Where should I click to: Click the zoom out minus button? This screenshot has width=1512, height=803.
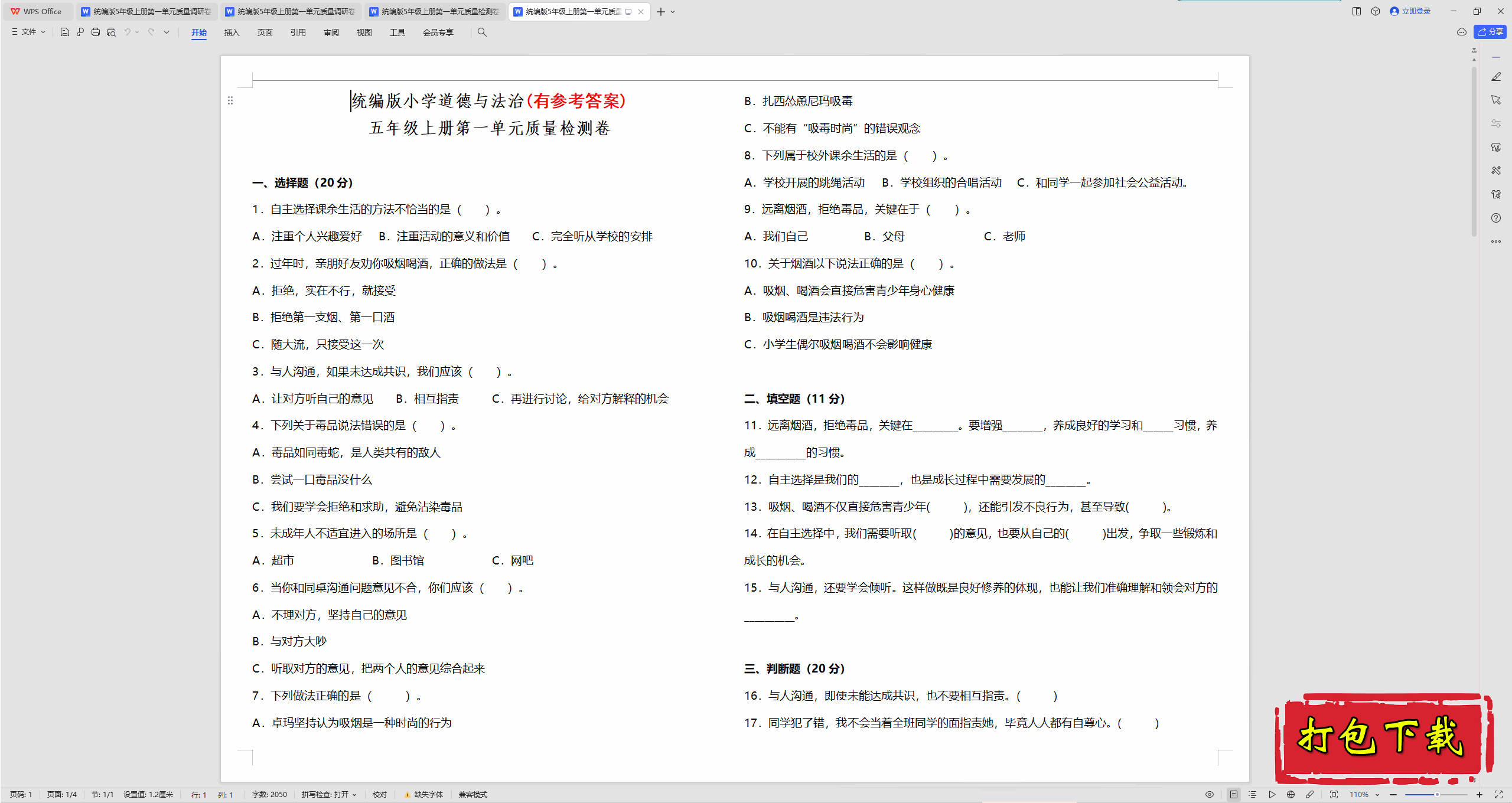pos(1393,795)
